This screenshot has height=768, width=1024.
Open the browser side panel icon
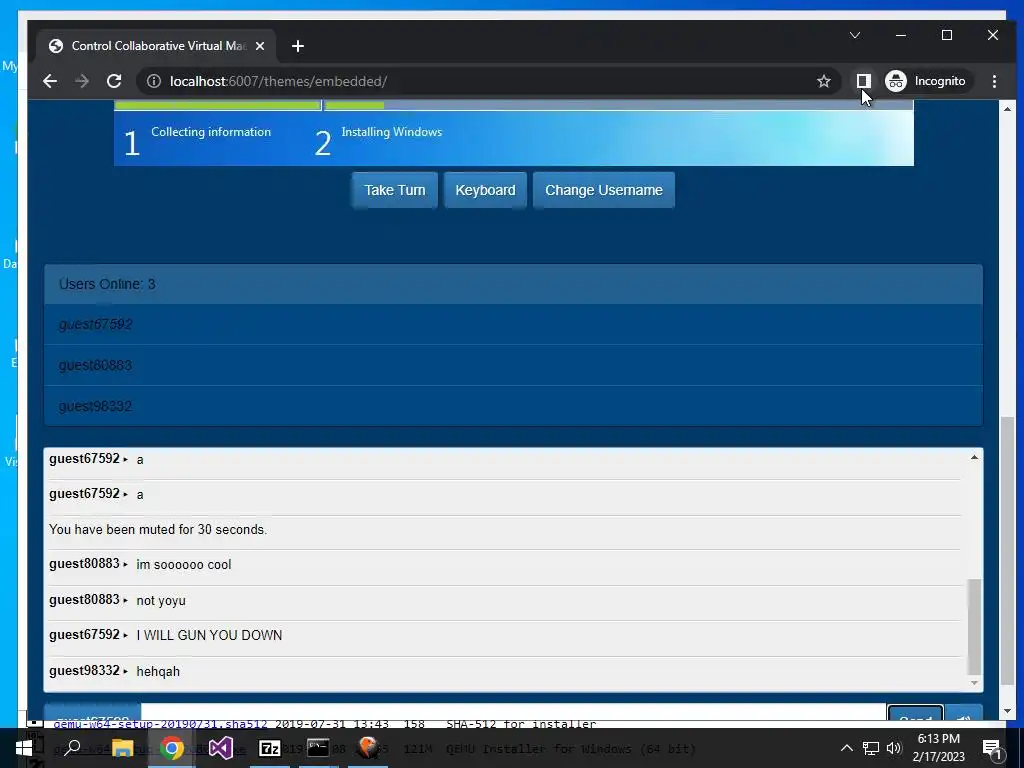click(x=863, y=81)
